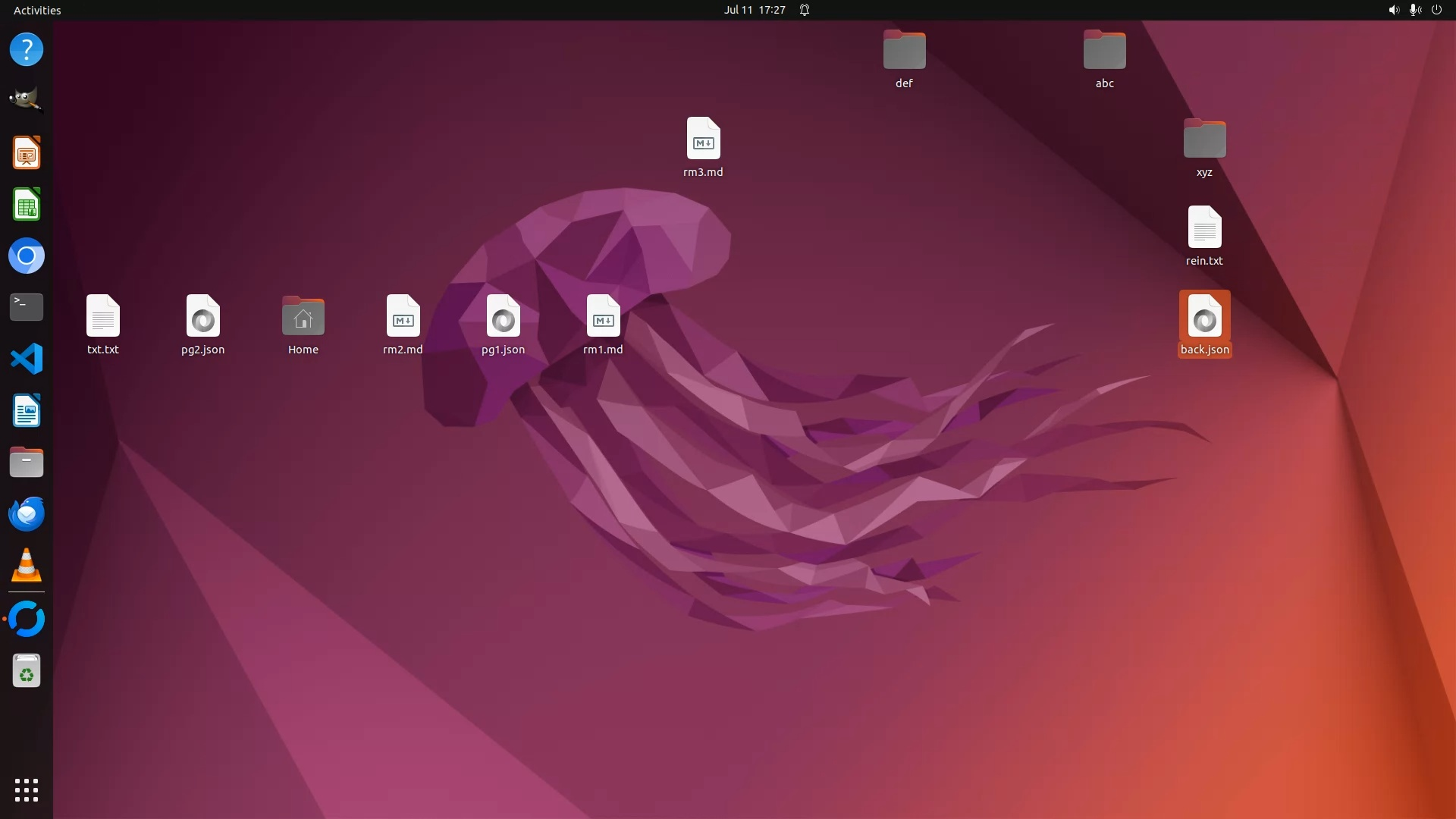Open LibreOffice Calc spreadsheet icon

26,205
